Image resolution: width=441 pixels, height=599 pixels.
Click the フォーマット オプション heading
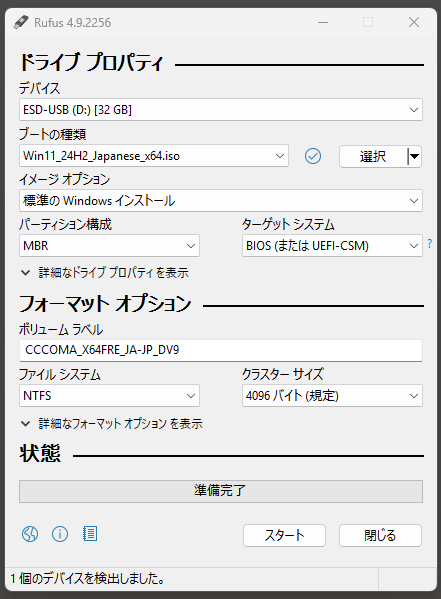tap(105, 303)
